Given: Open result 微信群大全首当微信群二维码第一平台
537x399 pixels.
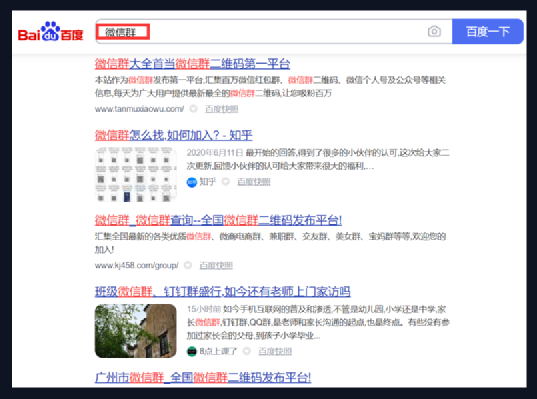Looking at the screenshot, I should coord(192,64).
